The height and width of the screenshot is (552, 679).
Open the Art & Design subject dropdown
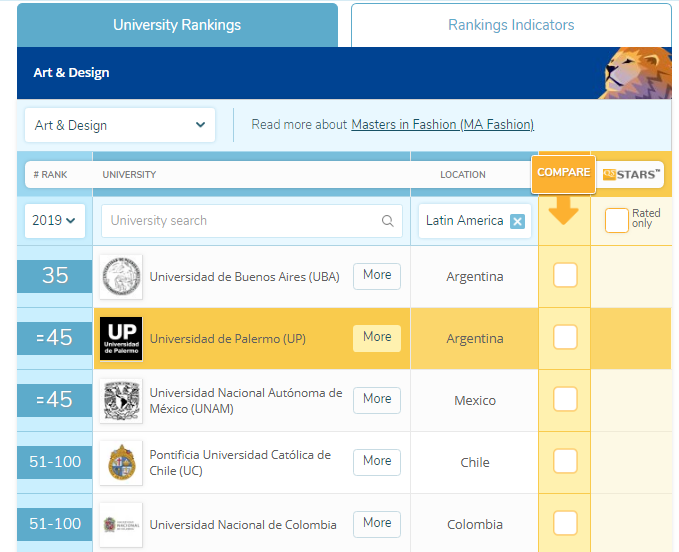pyautogui.click(x=120, y=125)
